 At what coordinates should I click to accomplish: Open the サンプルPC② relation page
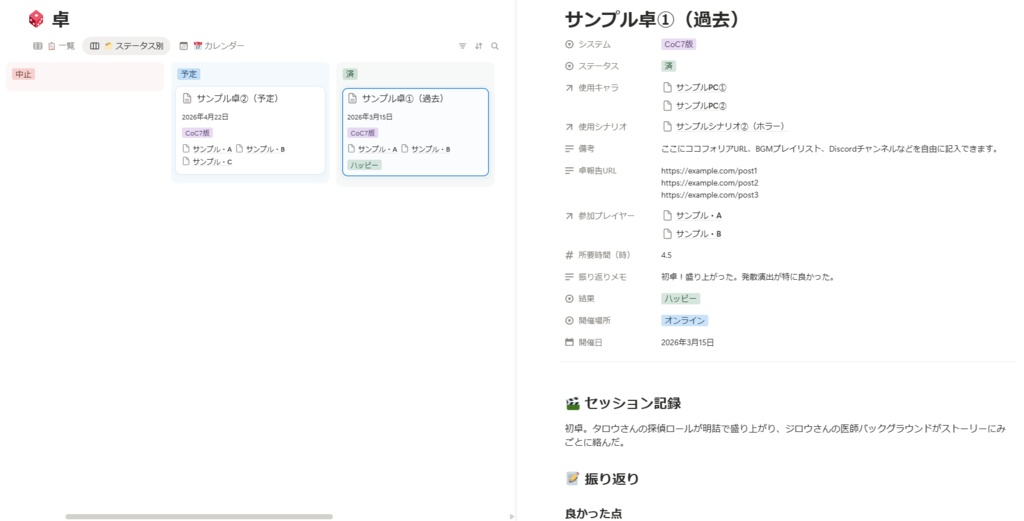(x=695, y=106)
